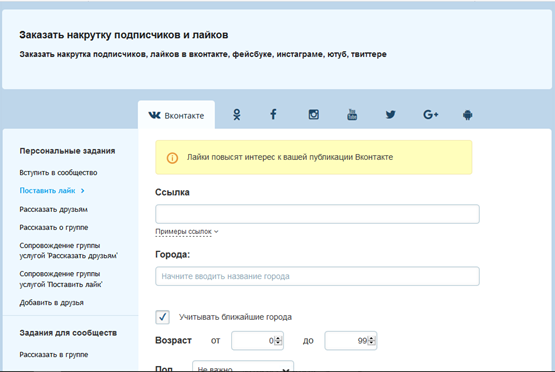
Task: Open the Odnoklassniki social network tab
Action: [x=237, y=115]
